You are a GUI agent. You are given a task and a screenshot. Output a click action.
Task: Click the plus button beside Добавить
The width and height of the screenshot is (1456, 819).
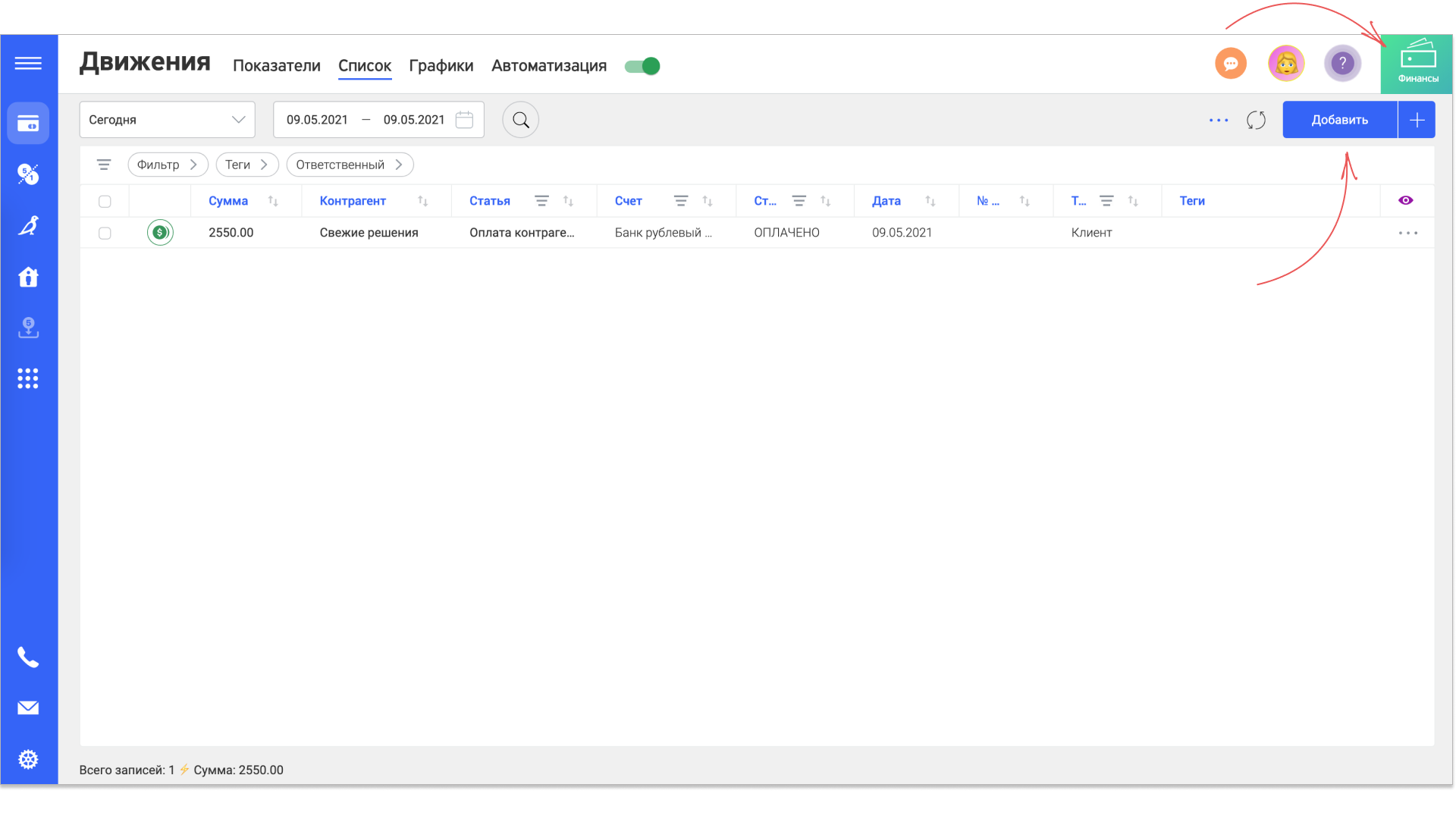(1417, 120)
